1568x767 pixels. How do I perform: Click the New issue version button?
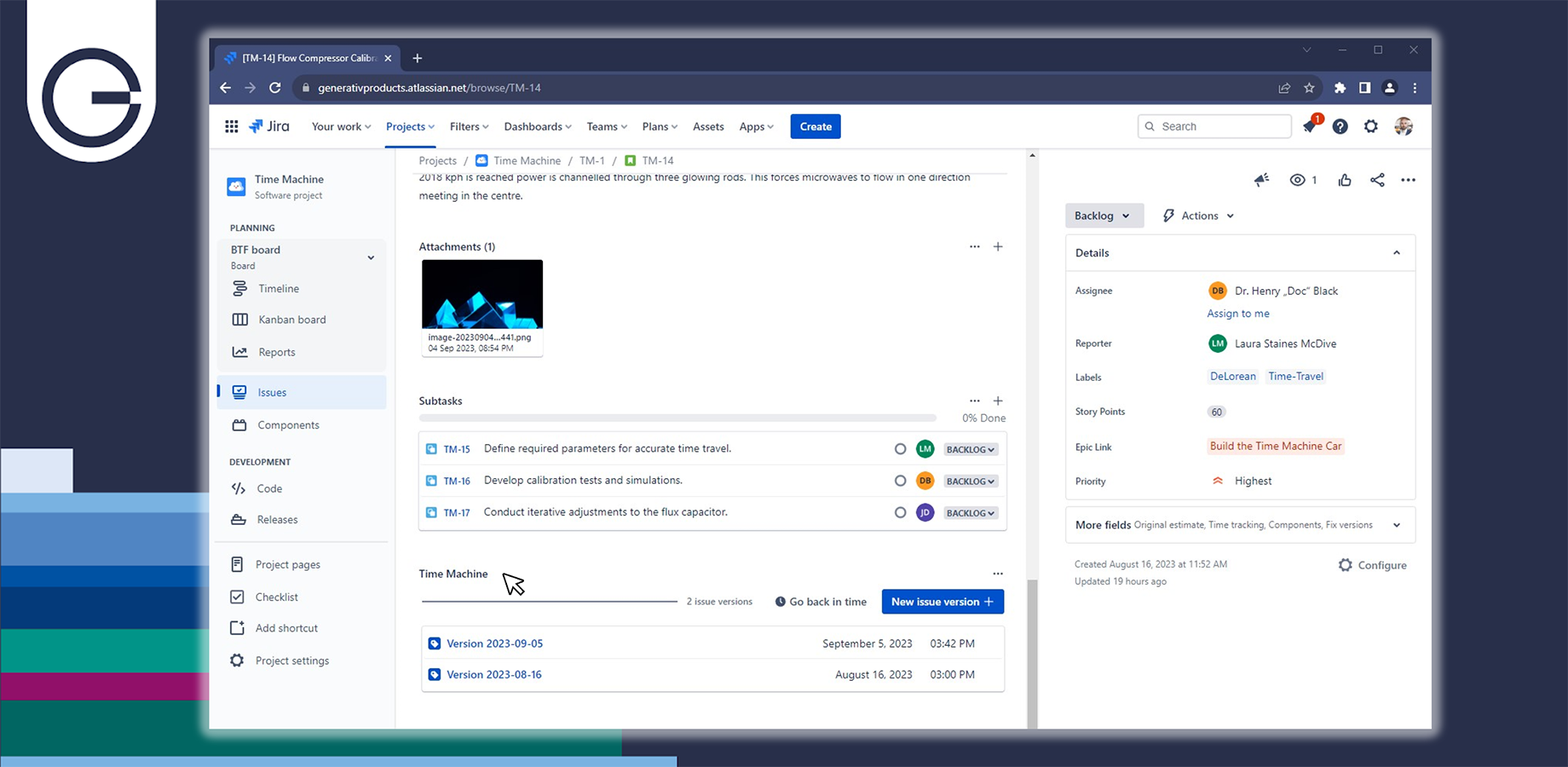[943, 602]
